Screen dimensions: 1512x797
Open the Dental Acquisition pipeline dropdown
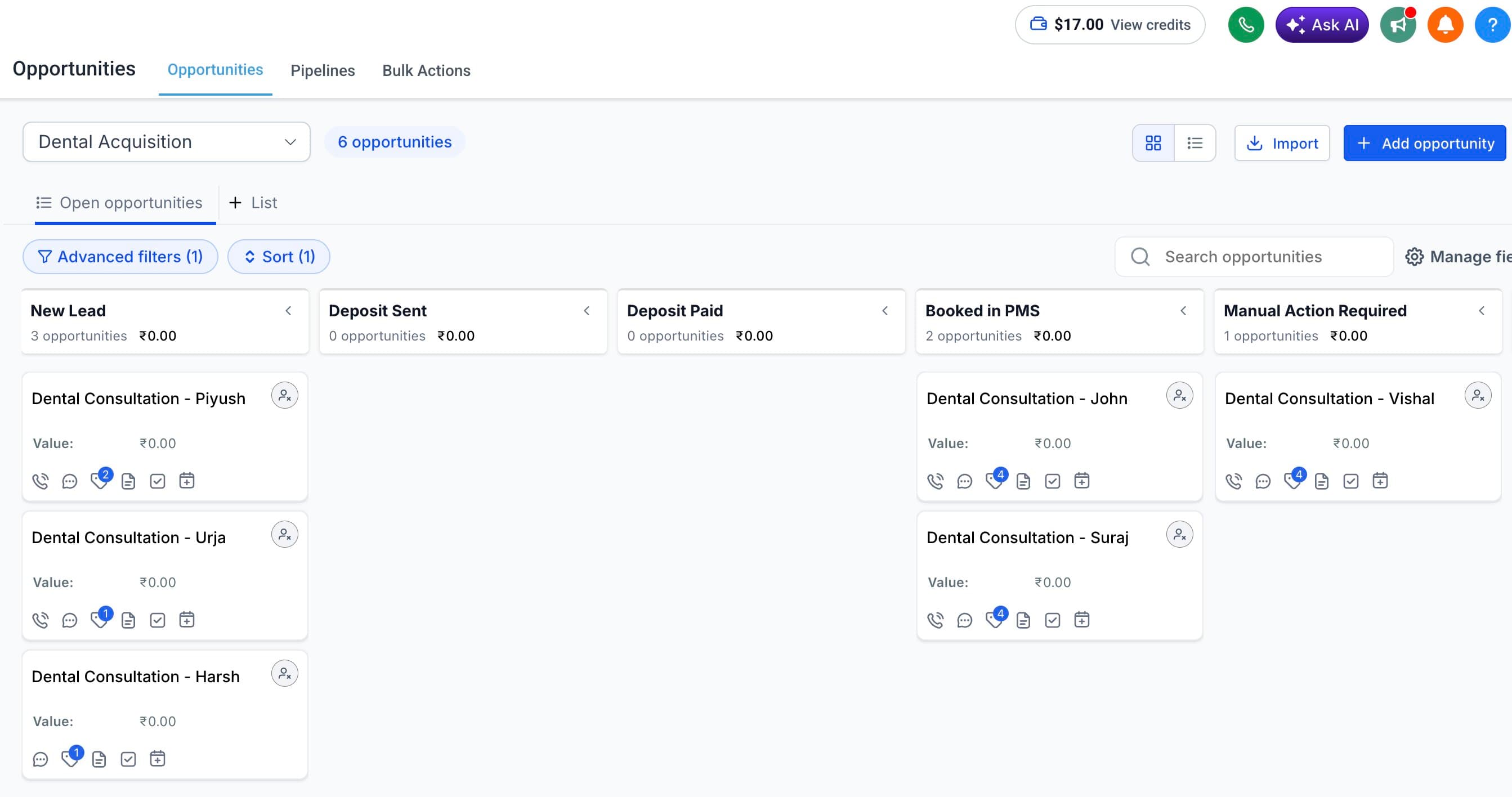tap(167, 142)
